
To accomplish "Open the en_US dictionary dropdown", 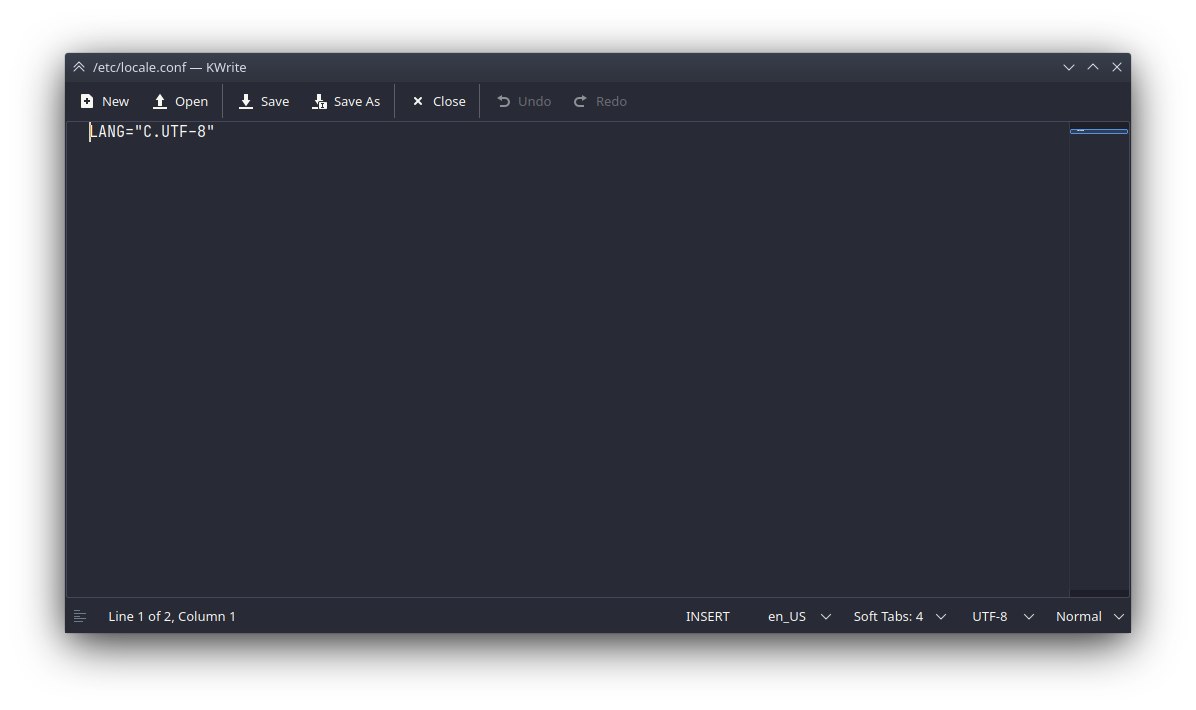I will [799, 616].
